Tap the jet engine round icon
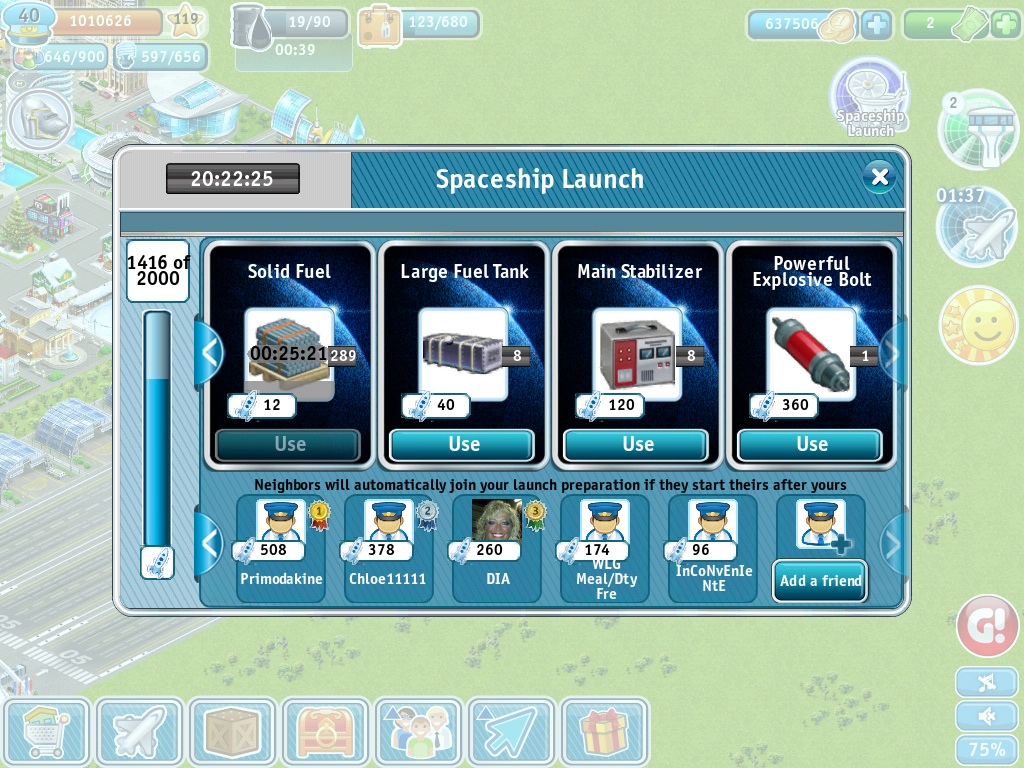This screenshot has height=768, width=1024. (40, 121)
